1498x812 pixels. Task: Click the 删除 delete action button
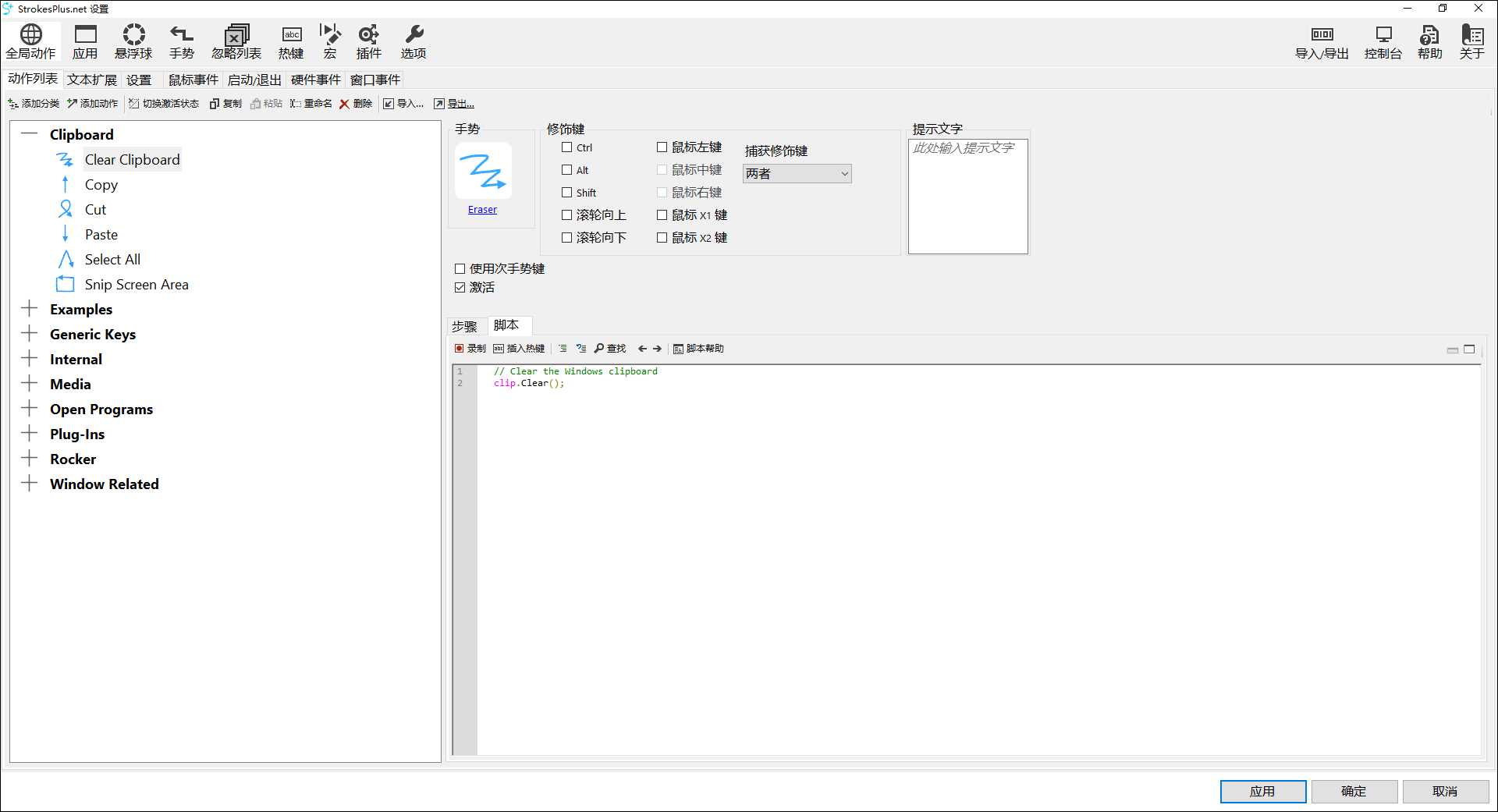pos(356,104)
